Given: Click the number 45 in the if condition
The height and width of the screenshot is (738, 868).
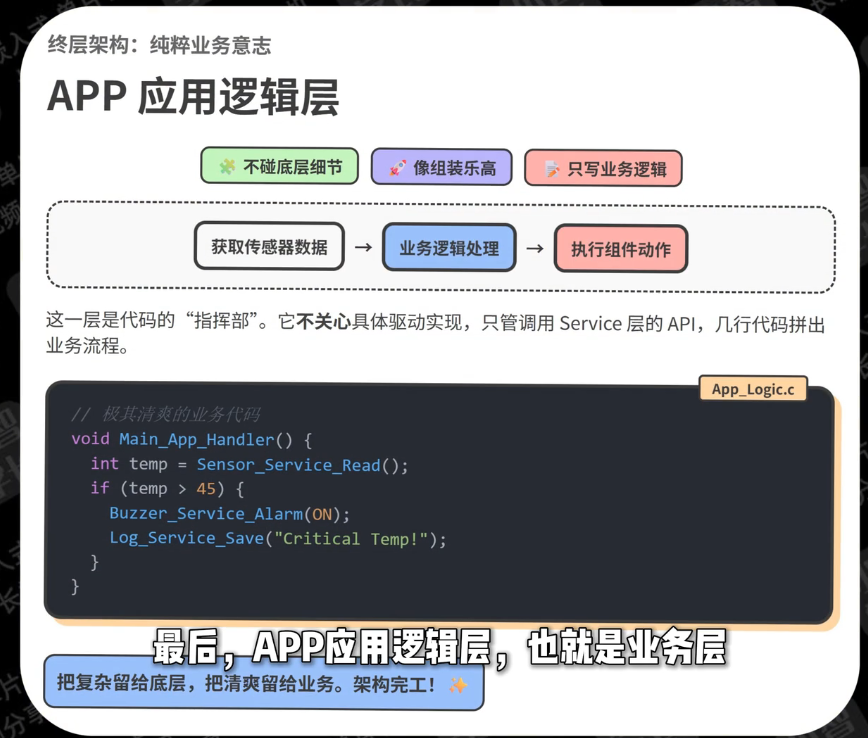Looking at the screenshot, I should [206, 489].
